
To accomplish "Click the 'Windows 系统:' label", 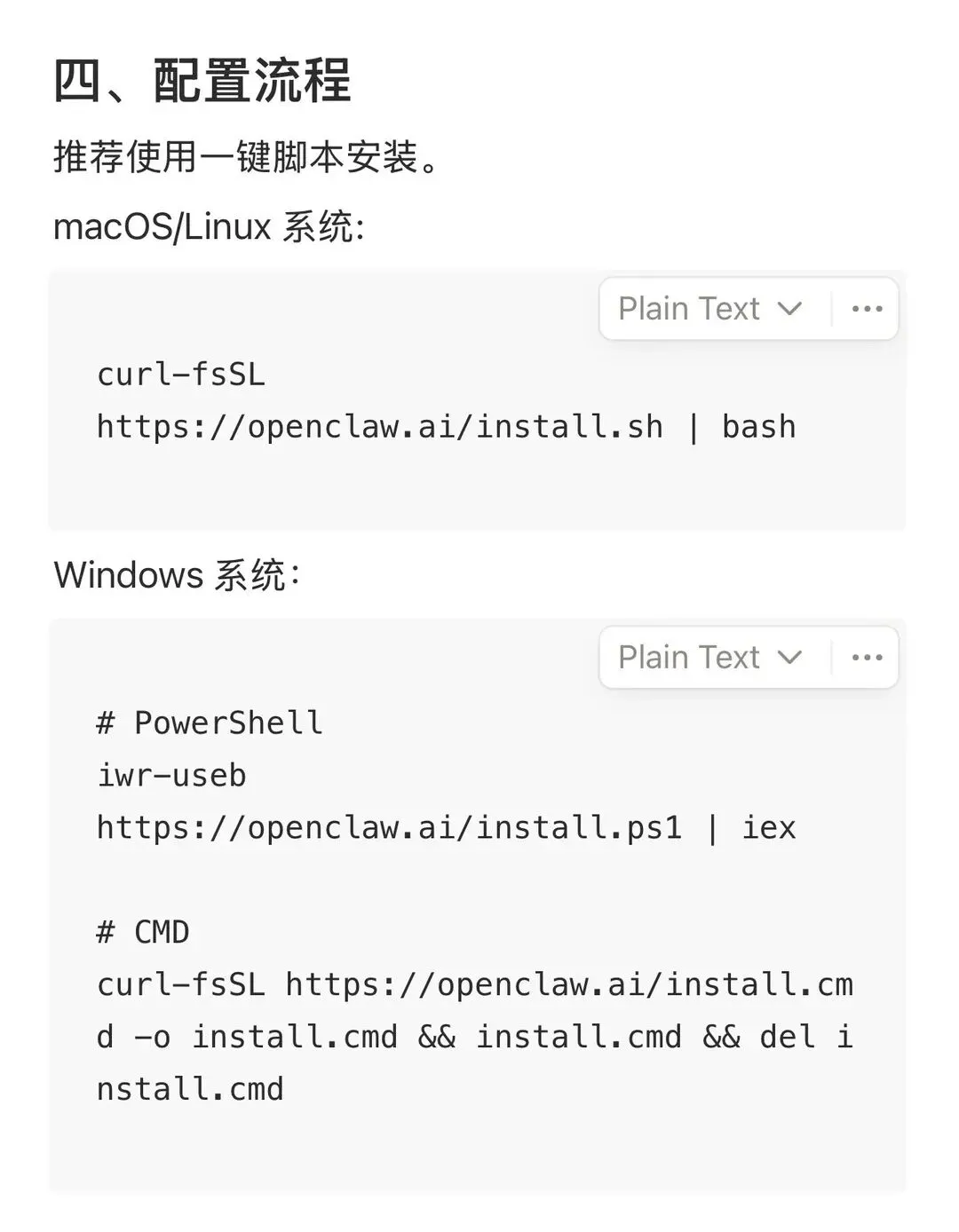I will tap(178, 575).
